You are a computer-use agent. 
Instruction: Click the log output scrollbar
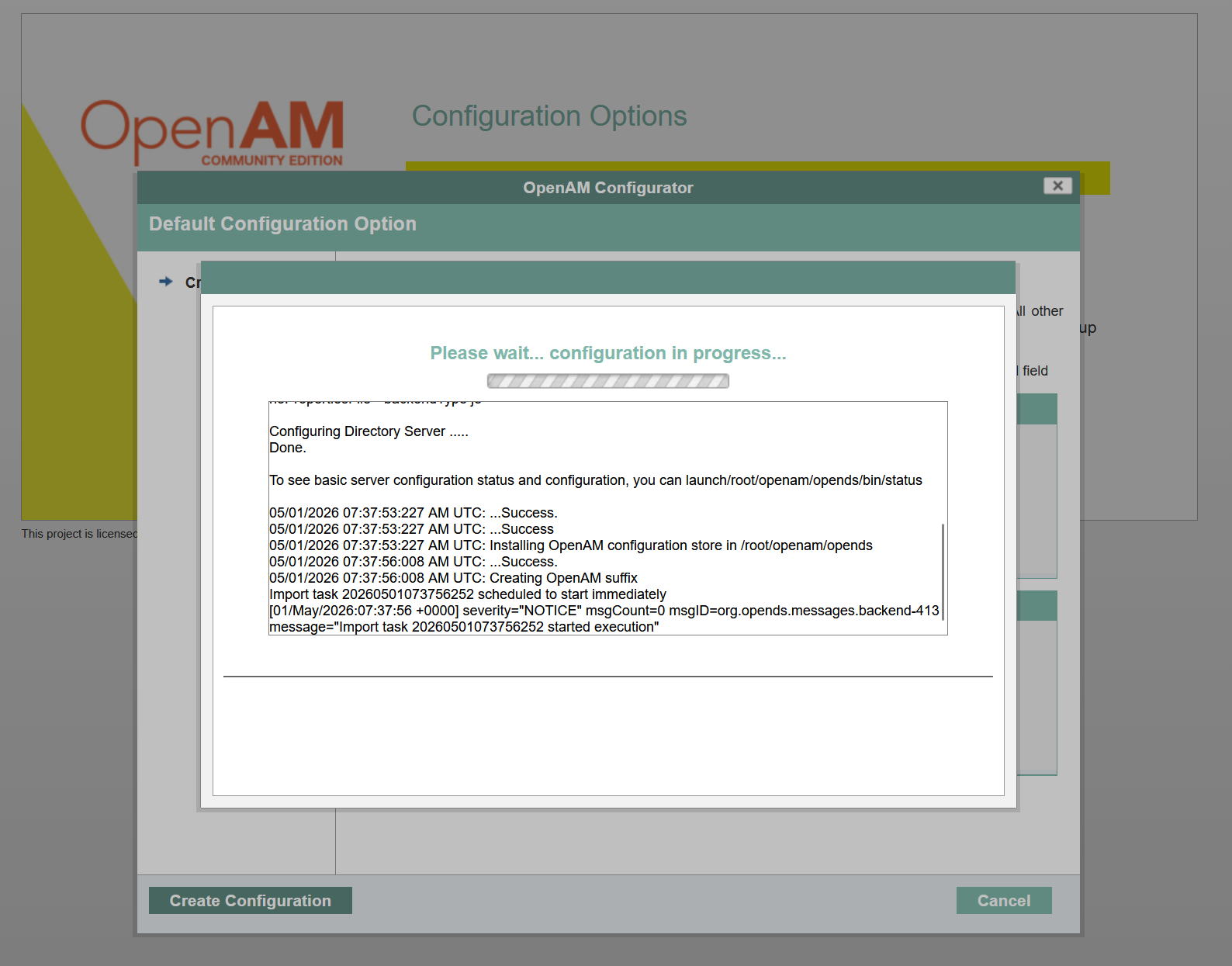click(943, 572)
